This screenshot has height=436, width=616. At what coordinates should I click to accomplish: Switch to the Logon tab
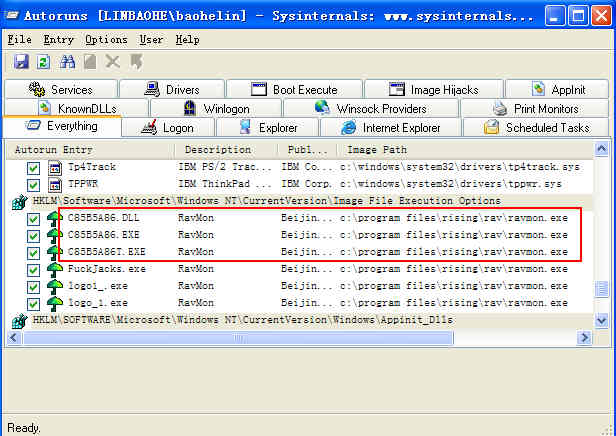click(168, 127)
